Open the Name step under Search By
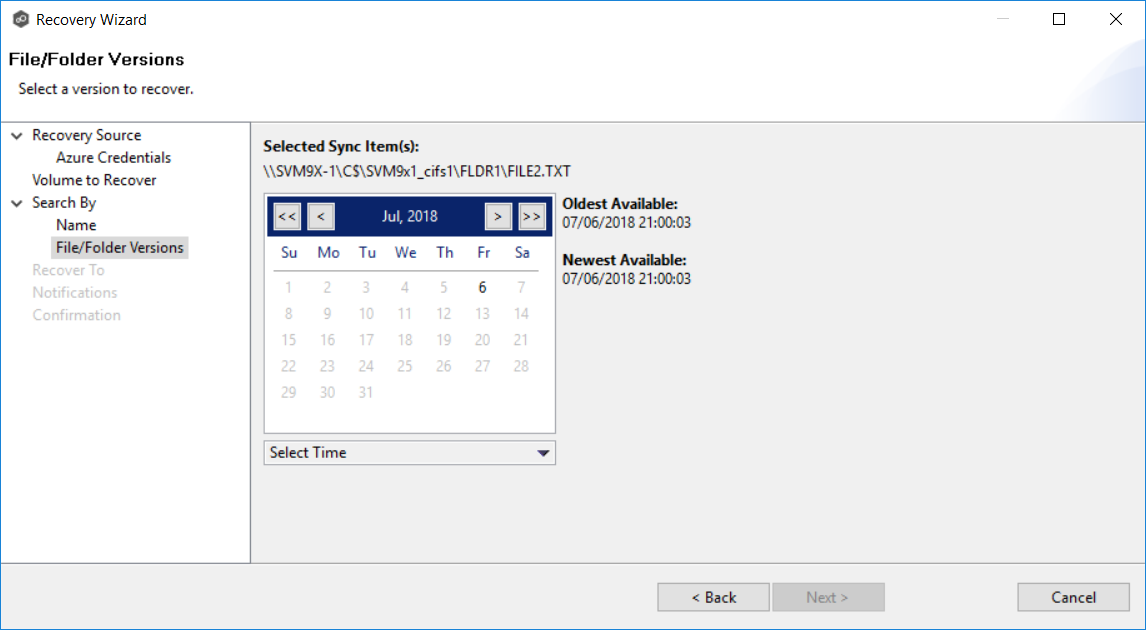The height and width of the screenshot is (630, 1146). (x=76, y=225)
